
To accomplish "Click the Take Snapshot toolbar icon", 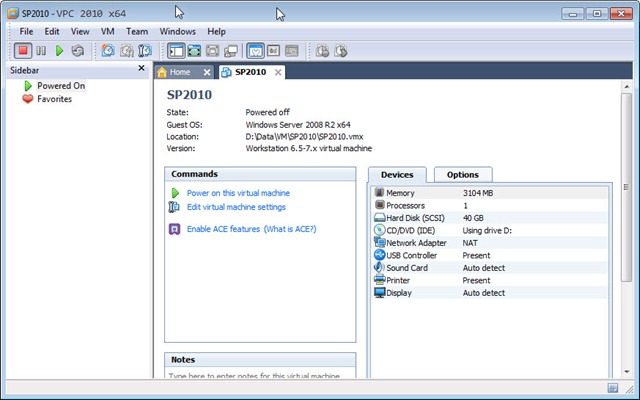I will coord(108,50).
